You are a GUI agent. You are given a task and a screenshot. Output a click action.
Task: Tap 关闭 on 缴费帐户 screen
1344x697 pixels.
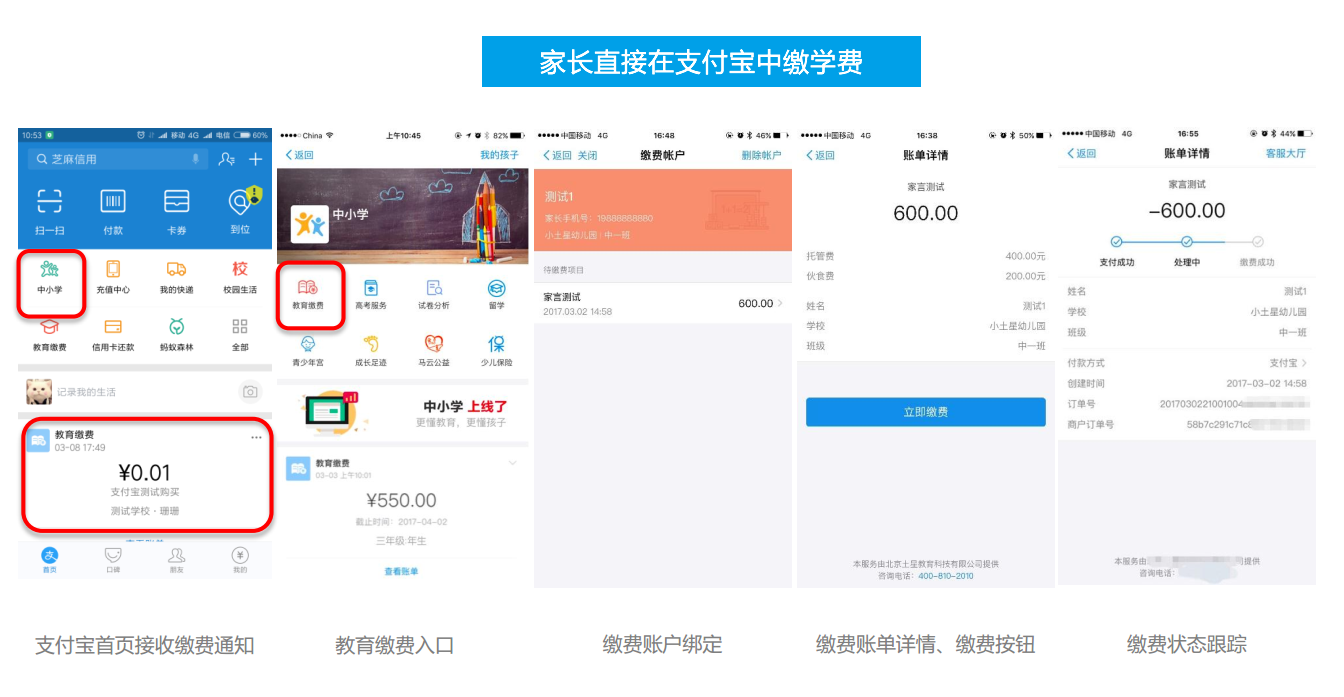587,155
